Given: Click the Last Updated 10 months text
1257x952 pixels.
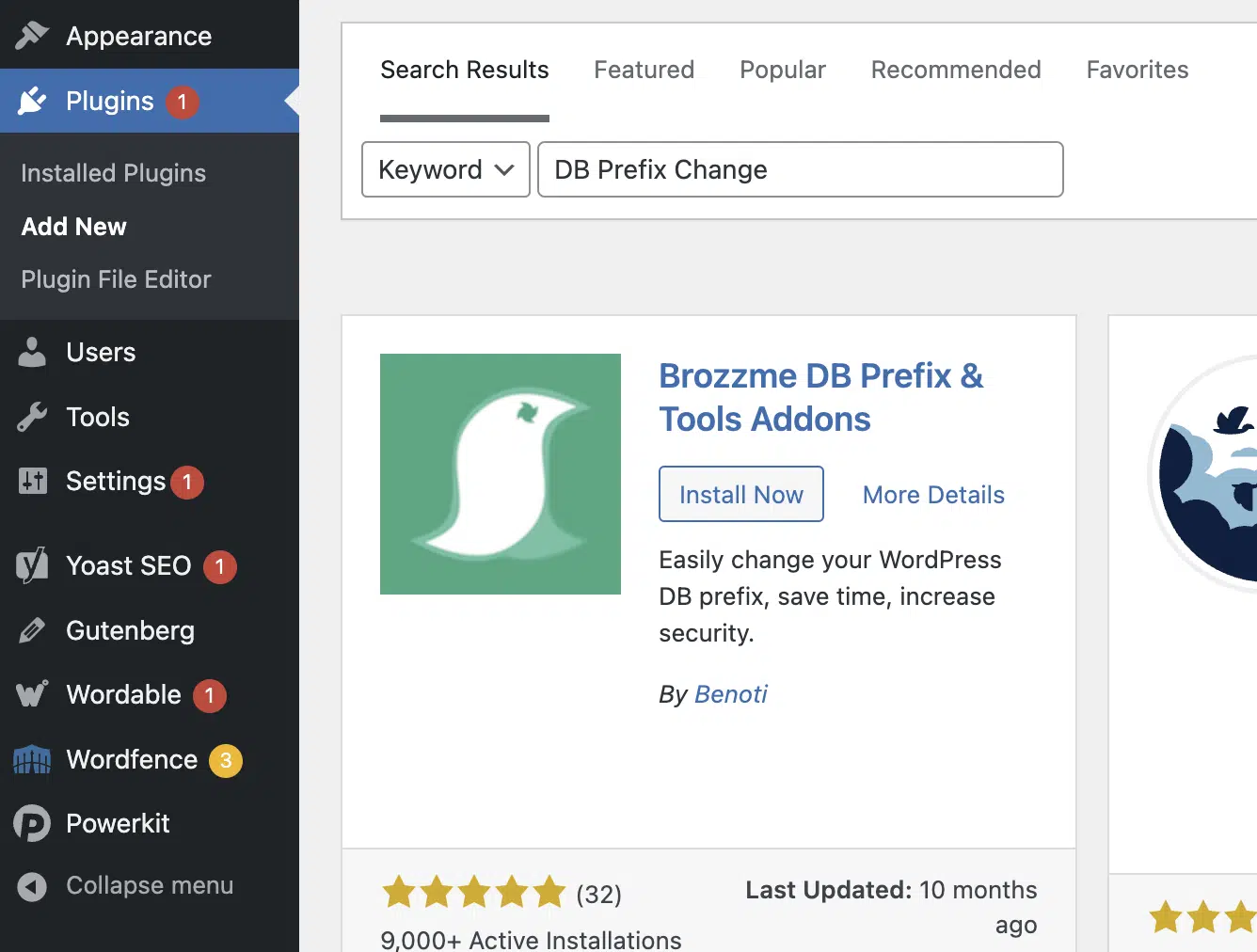Looking at the screenshot, I should click(x=891, y=907).
